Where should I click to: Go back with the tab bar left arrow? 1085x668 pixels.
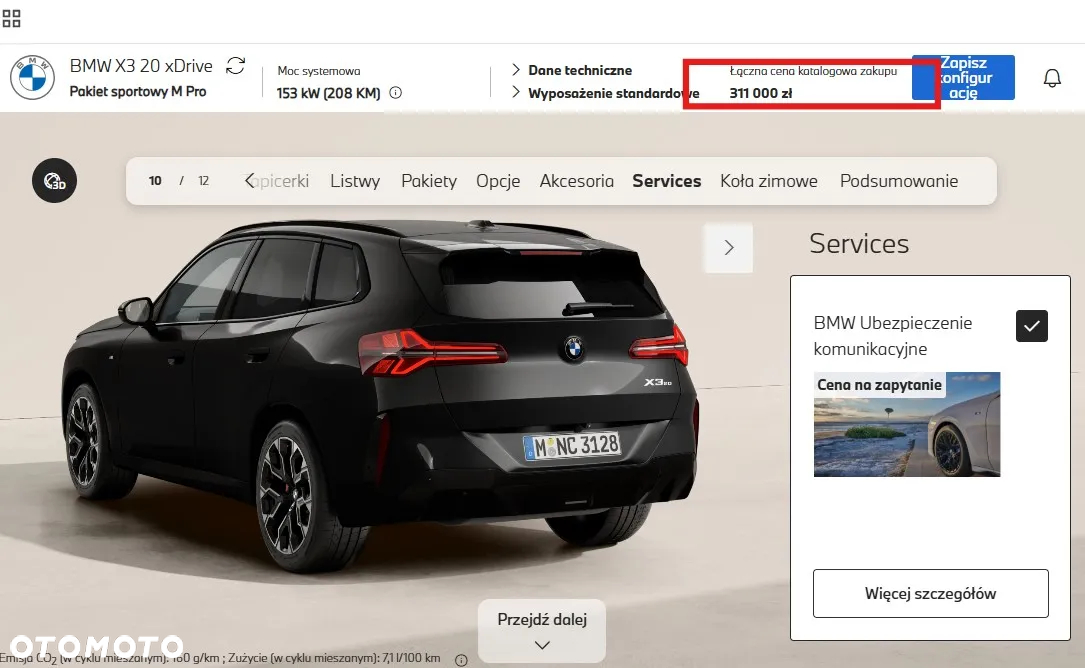click(x=249, y=181)
